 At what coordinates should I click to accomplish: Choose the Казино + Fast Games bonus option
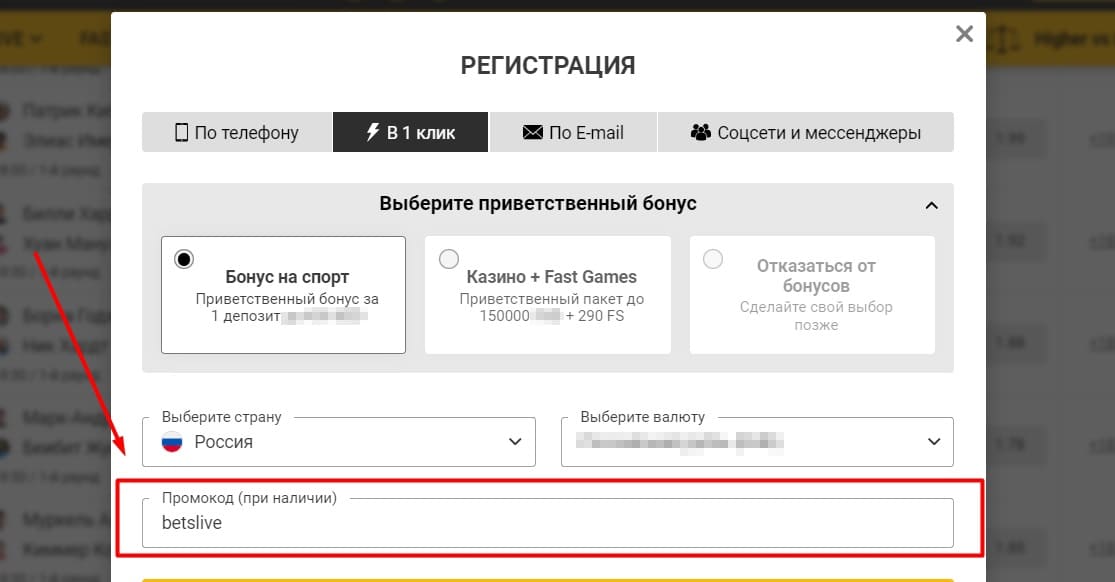point(449,258)
